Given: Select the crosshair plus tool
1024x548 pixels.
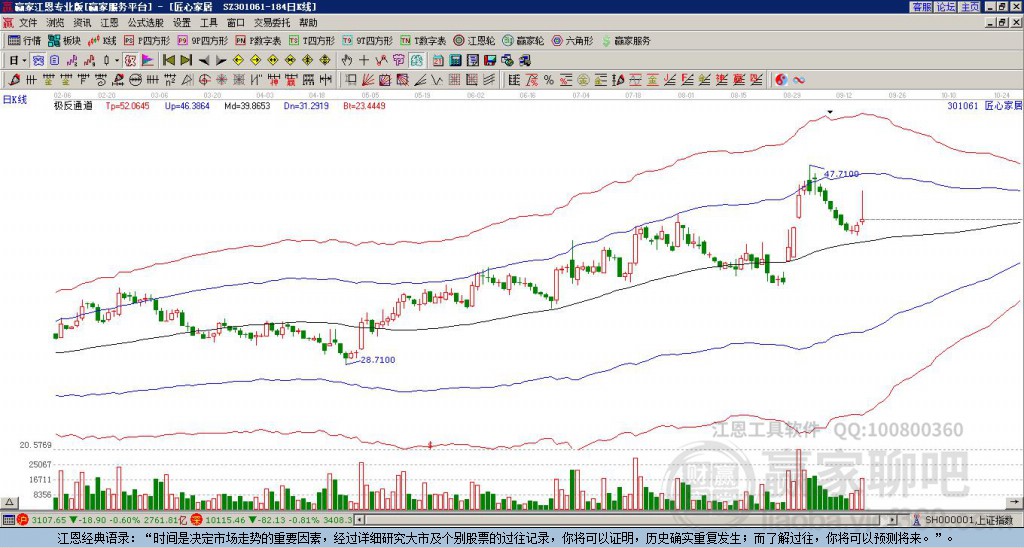Looking at the screenshot, I should (364, 60).
